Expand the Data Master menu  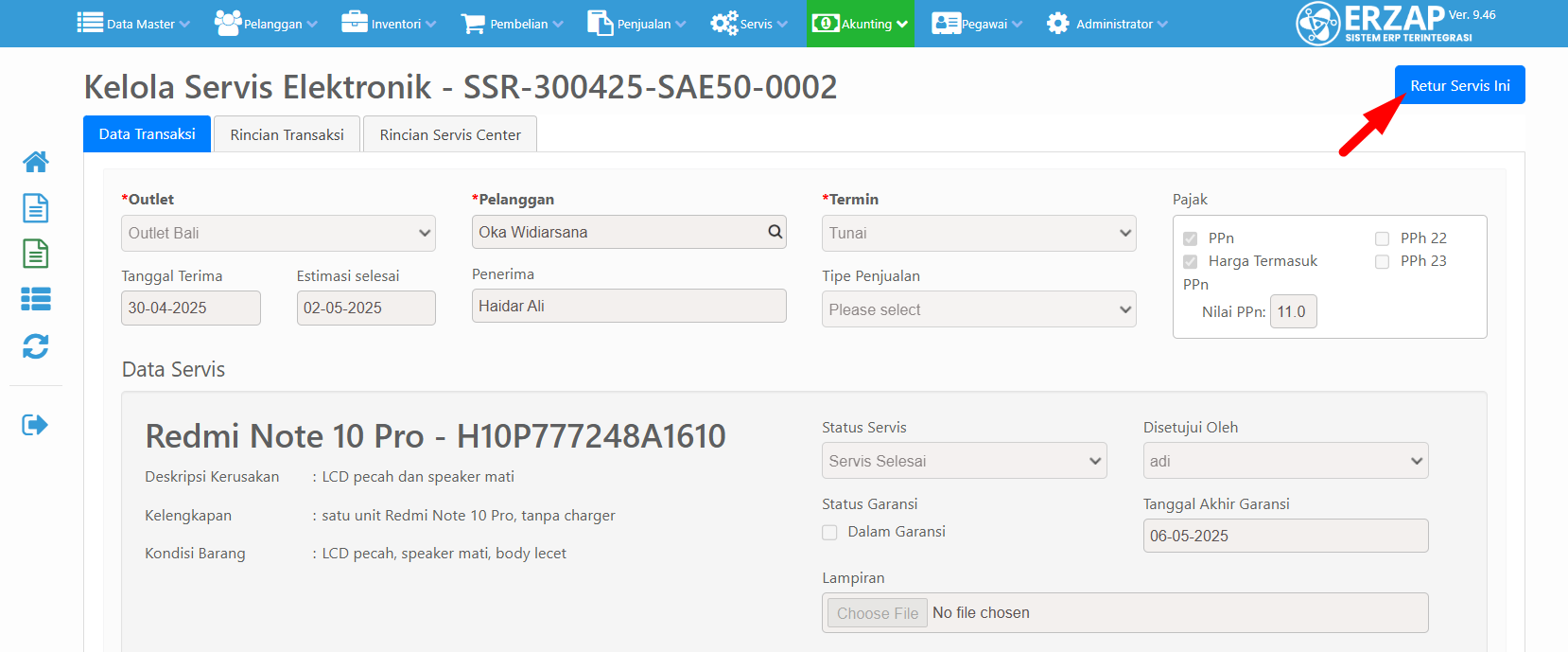(133, 24)
